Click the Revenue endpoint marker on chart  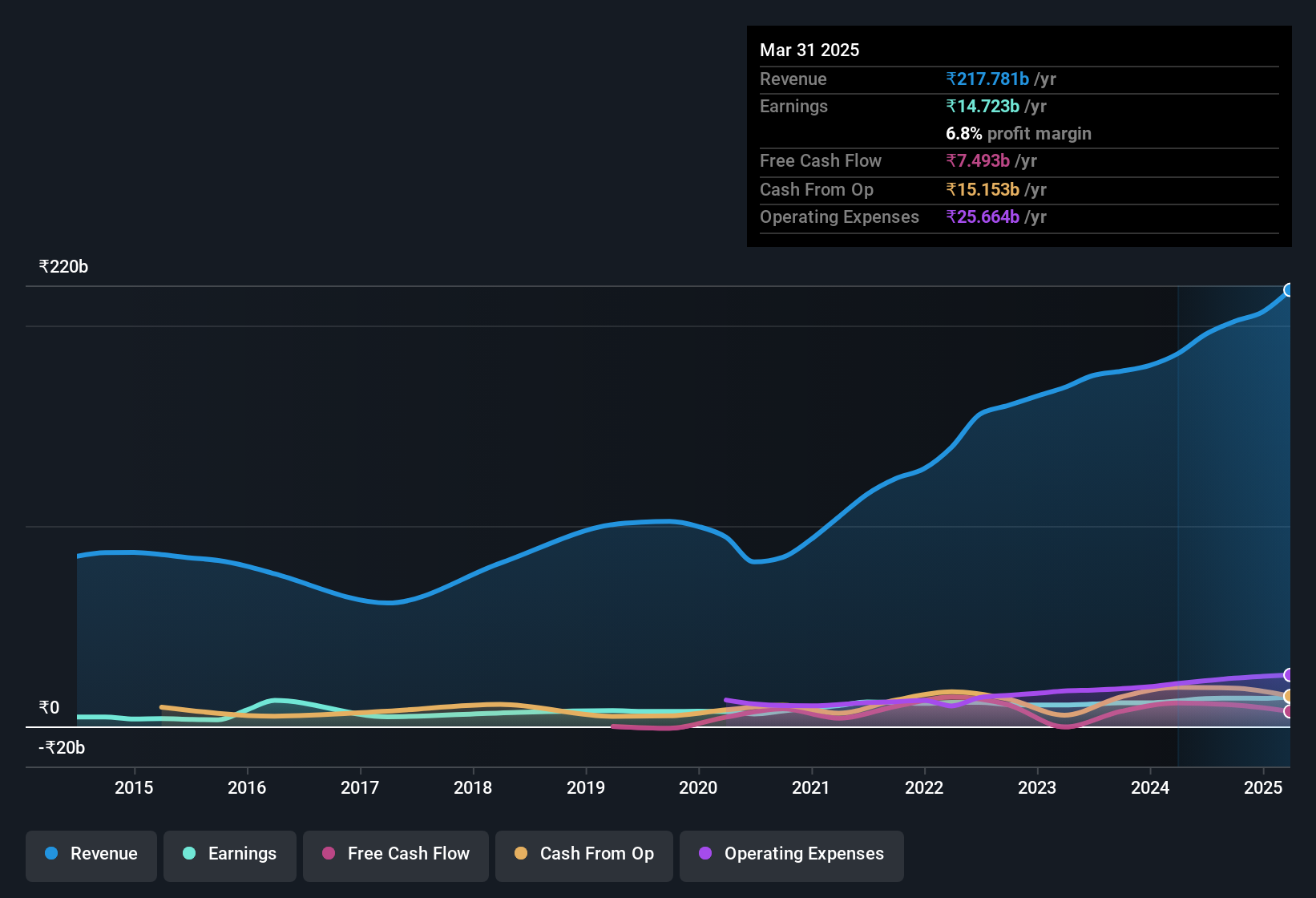tap(1289, 290)
